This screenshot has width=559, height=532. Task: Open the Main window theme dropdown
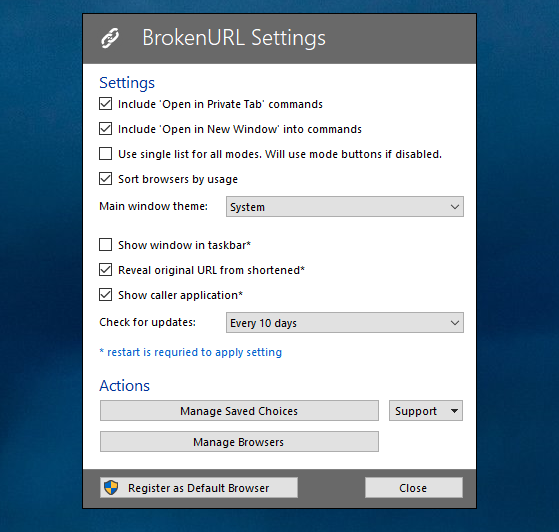345,206
